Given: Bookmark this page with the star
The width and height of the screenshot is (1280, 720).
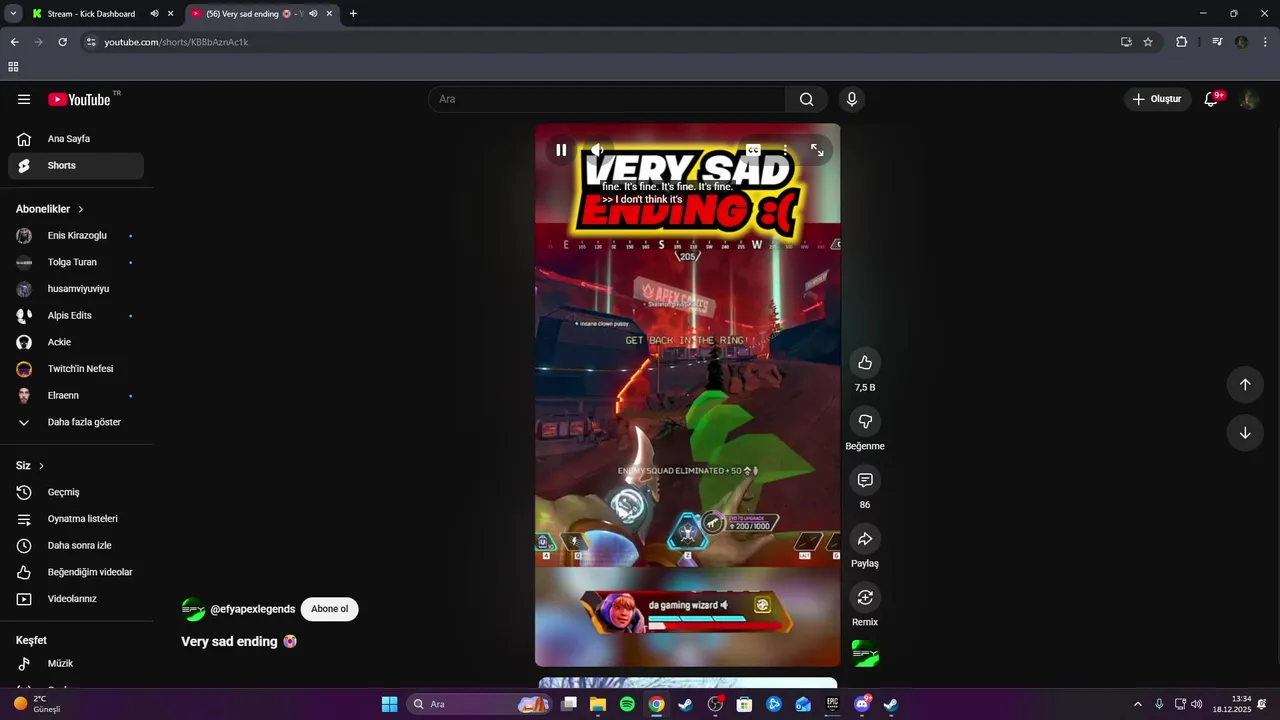Looking at the screenshot, I should (x=1148, y=42).
